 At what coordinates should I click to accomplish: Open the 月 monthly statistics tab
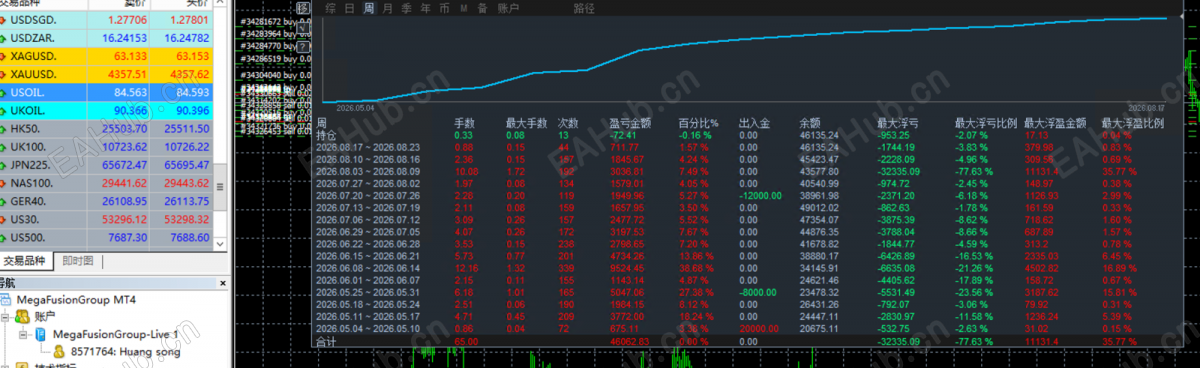[x=386, y=8]
